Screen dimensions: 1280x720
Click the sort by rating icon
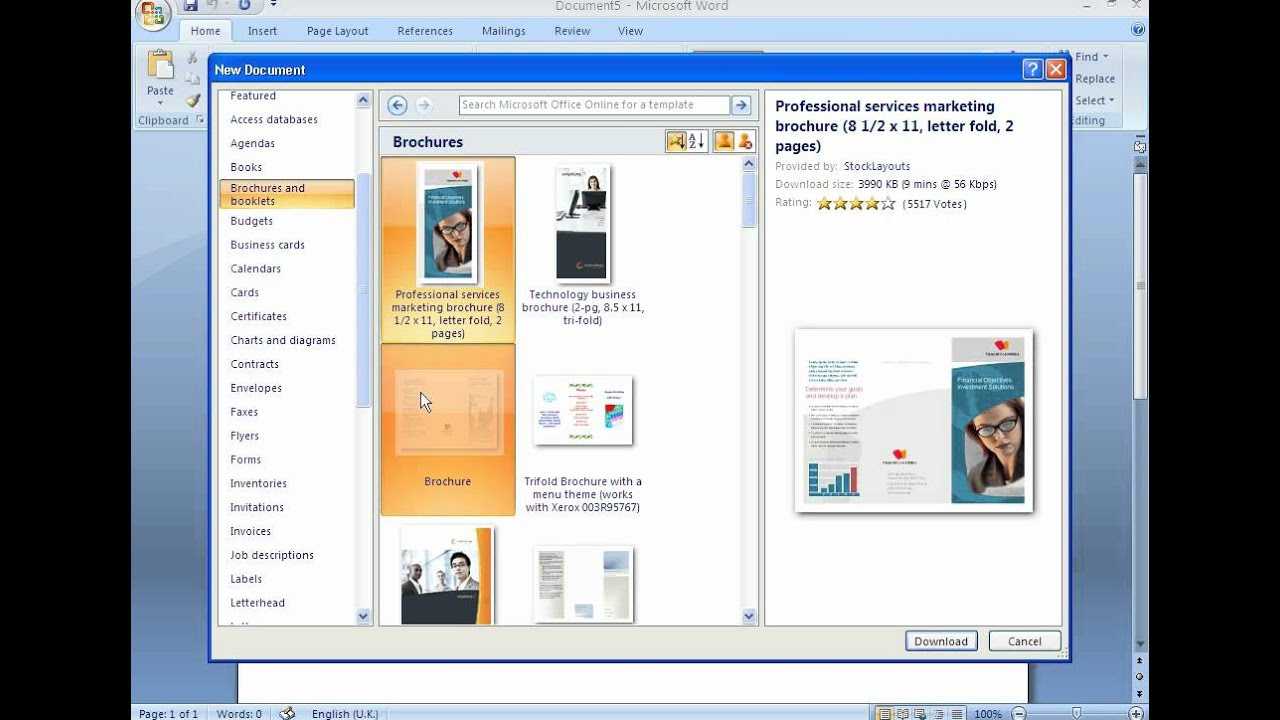click(676, 141)
